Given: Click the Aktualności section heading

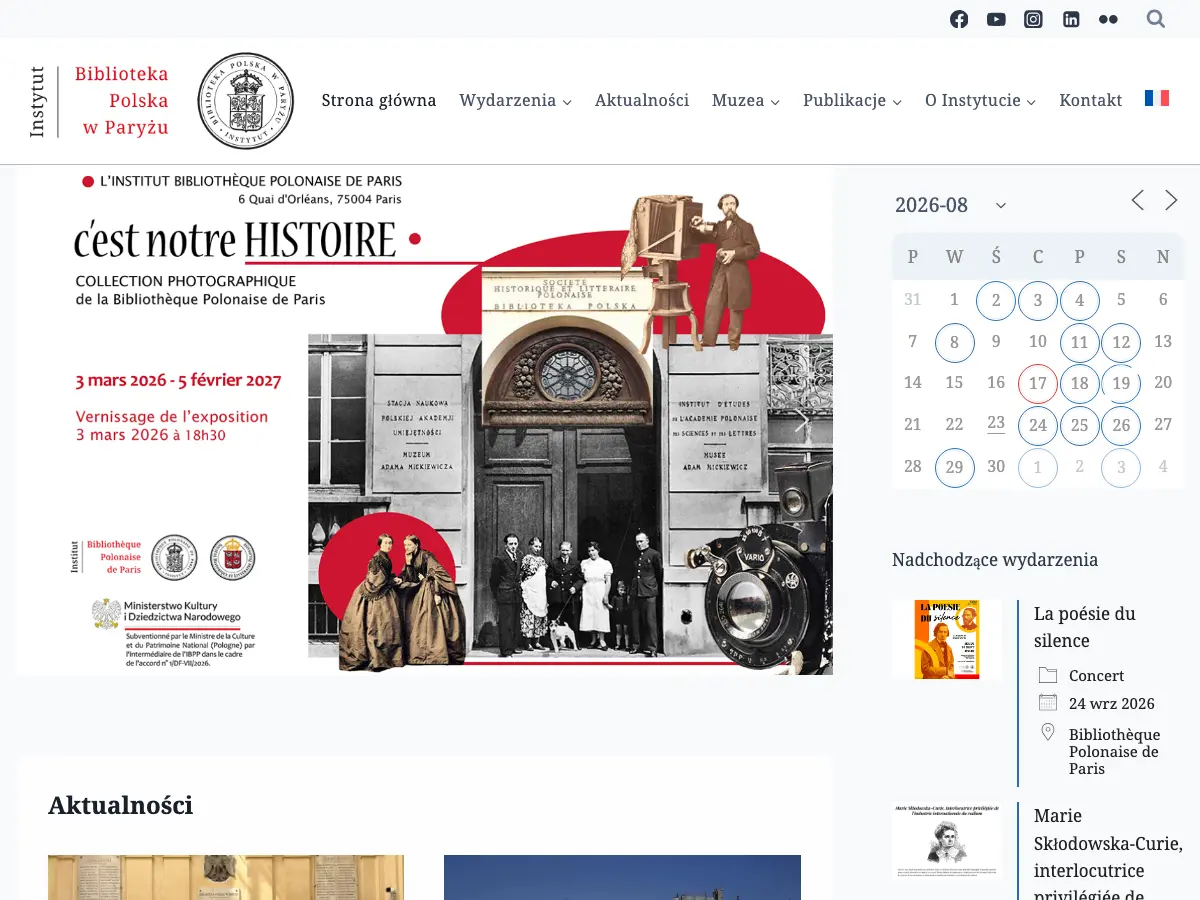Looking at the screenshot, I should 120,805.
